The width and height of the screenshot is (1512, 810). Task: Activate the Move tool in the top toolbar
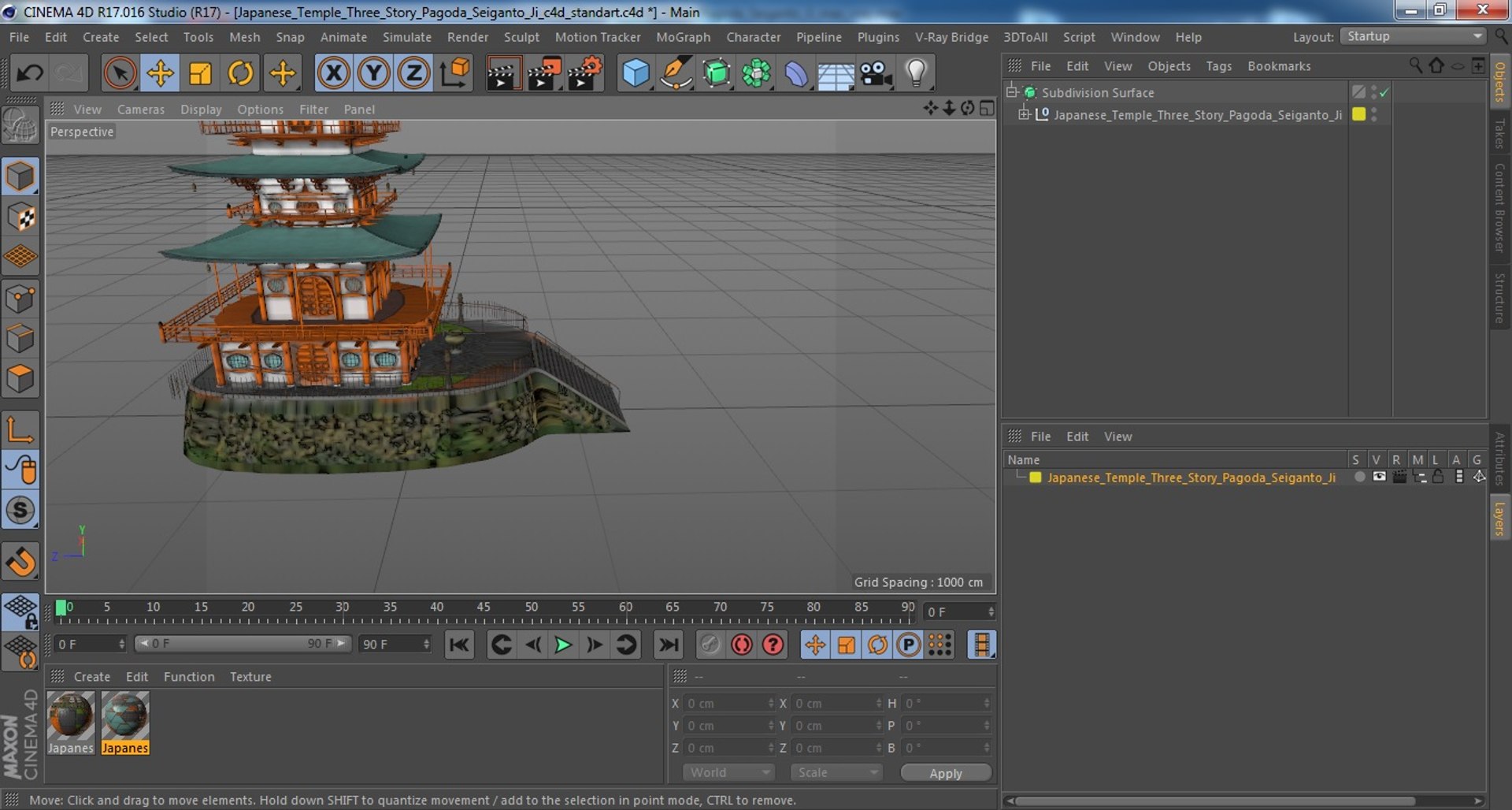(160, 73)
